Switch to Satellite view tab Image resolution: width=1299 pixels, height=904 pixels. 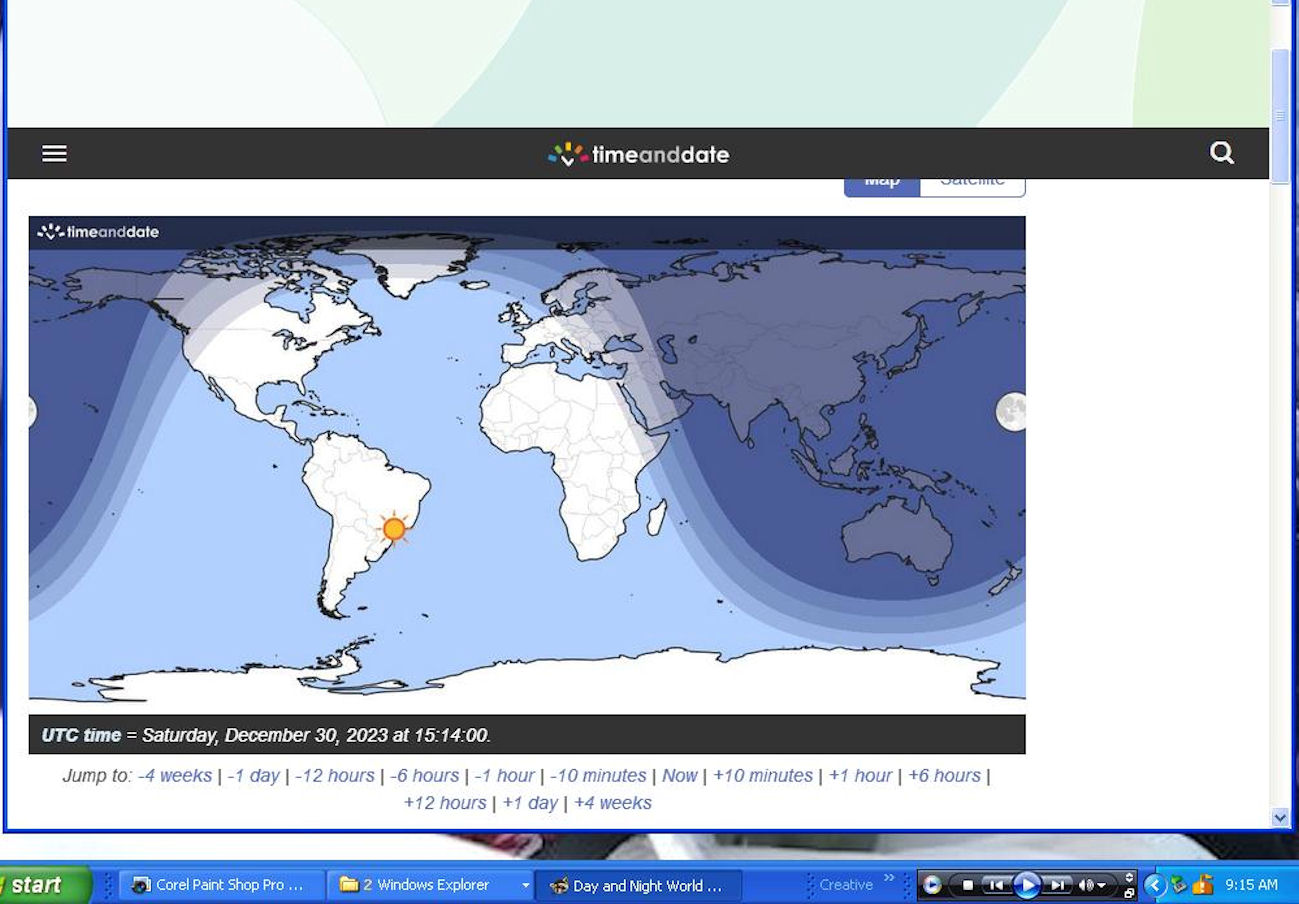[972, 185]
